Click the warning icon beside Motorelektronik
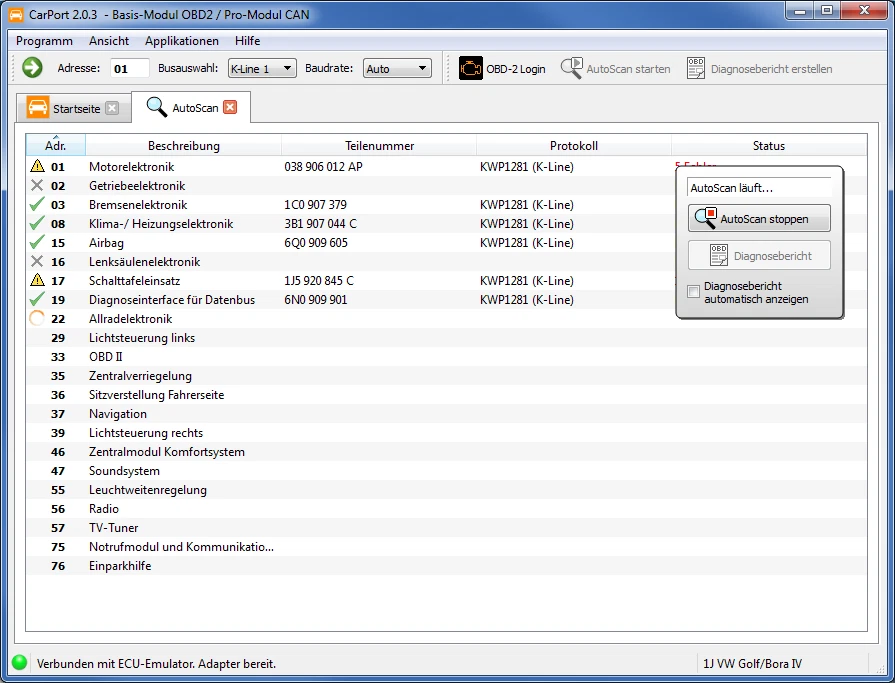 [x=34, y=166]
